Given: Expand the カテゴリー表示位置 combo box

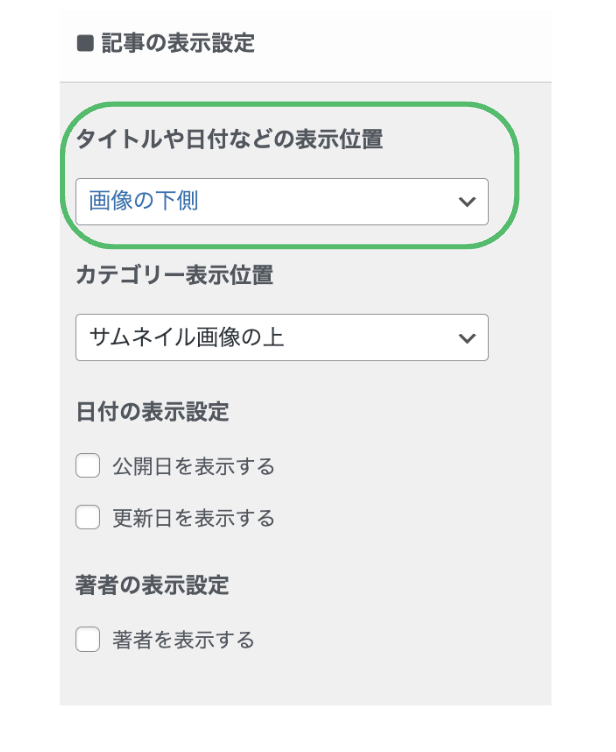Looking at the screenshot, I should (x=281, y=337).
